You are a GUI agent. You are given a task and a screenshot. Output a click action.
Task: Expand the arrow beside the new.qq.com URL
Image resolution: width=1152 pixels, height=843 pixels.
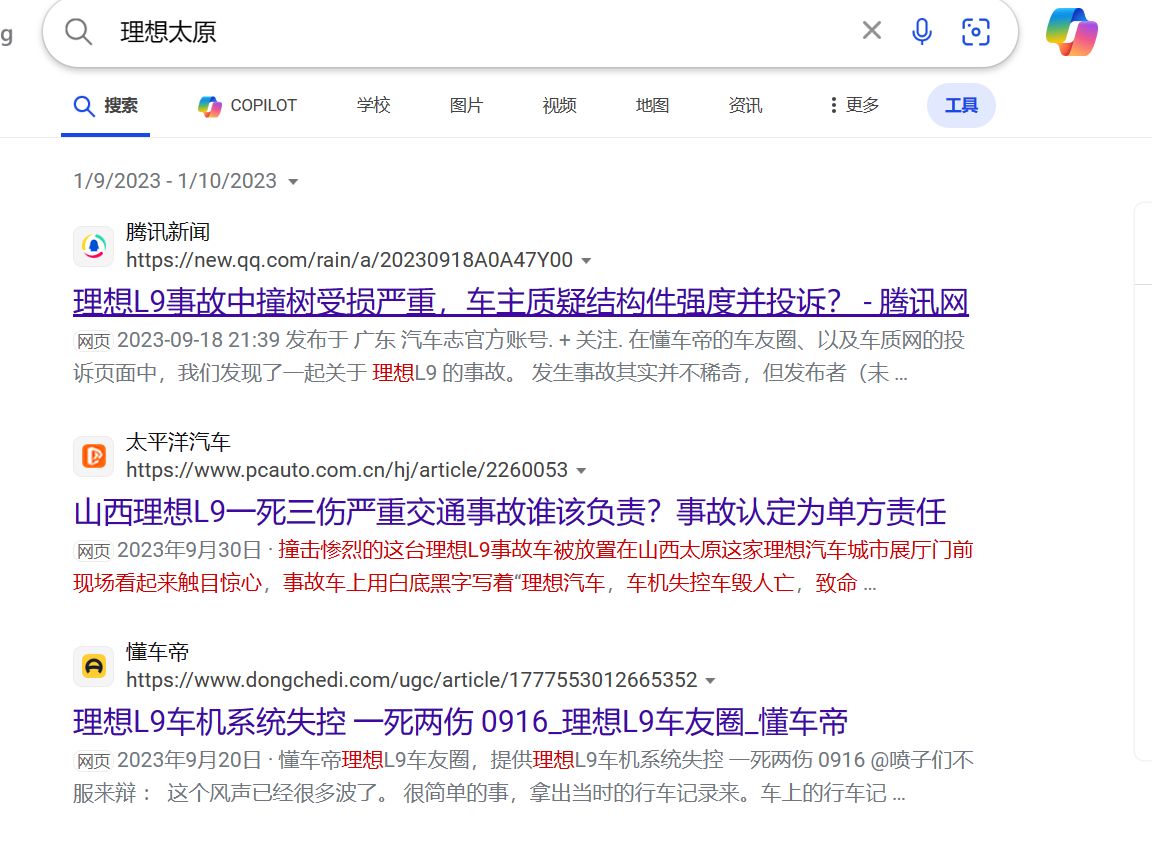[586, 261]
